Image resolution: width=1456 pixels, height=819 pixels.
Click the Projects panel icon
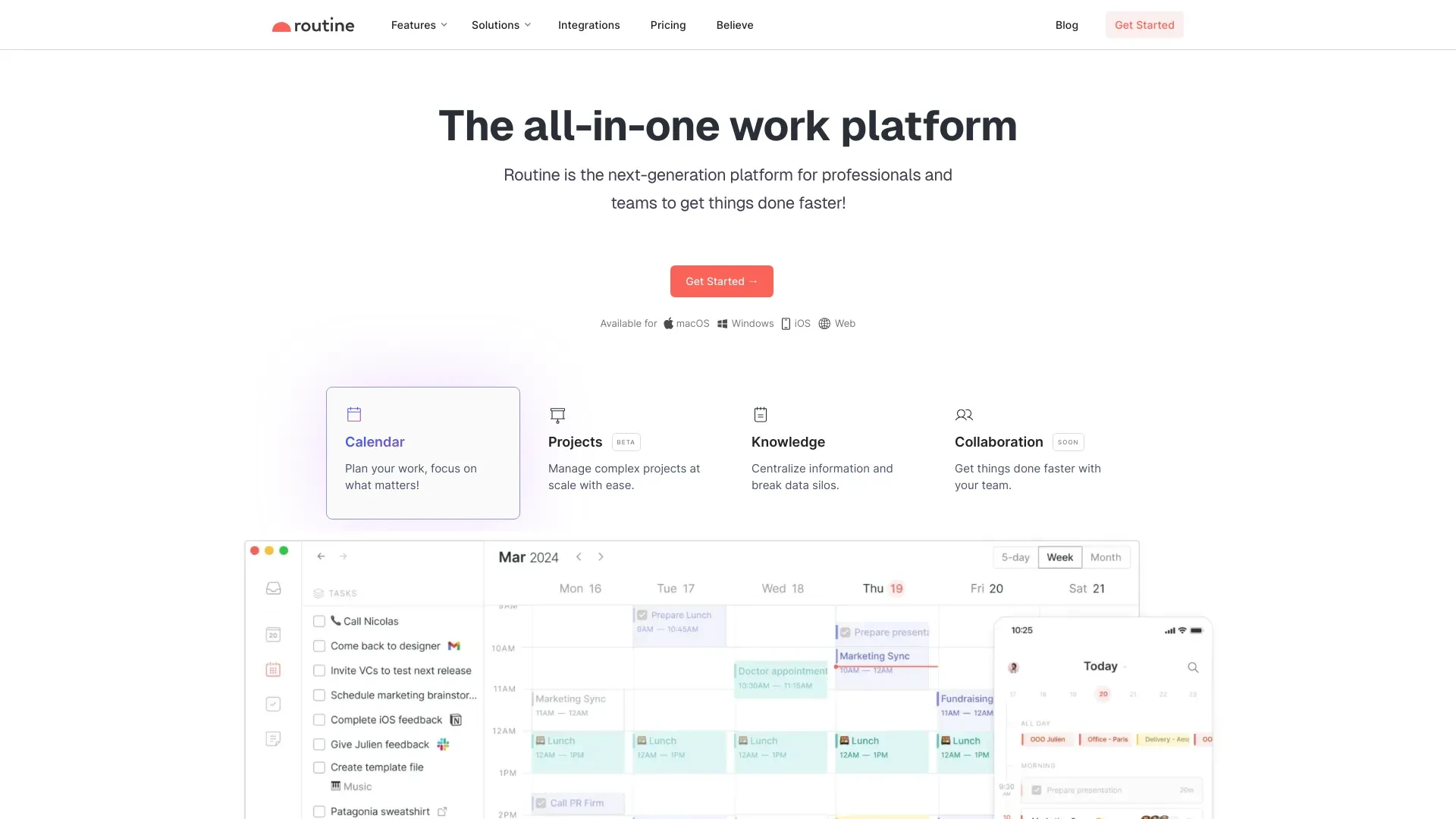pos(557,414)
